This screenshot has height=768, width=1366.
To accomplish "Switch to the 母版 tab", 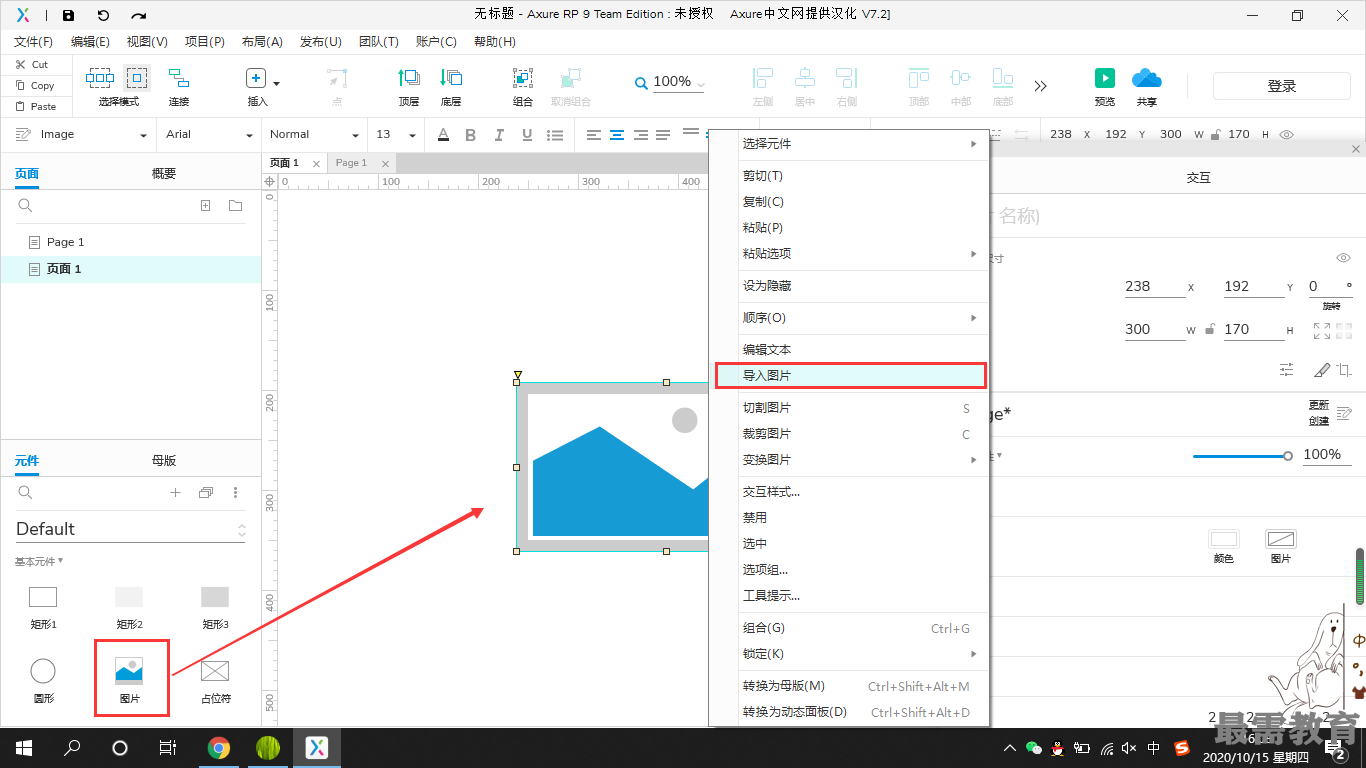I will (164, 461).
